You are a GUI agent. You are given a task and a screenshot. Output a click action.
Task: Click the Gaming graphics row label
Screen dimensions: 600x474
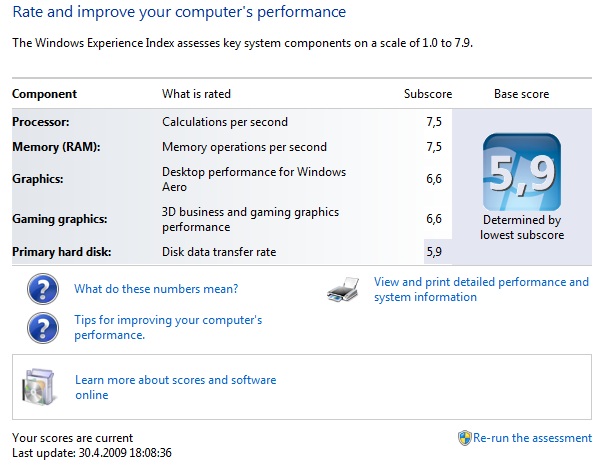coord(60,219)
